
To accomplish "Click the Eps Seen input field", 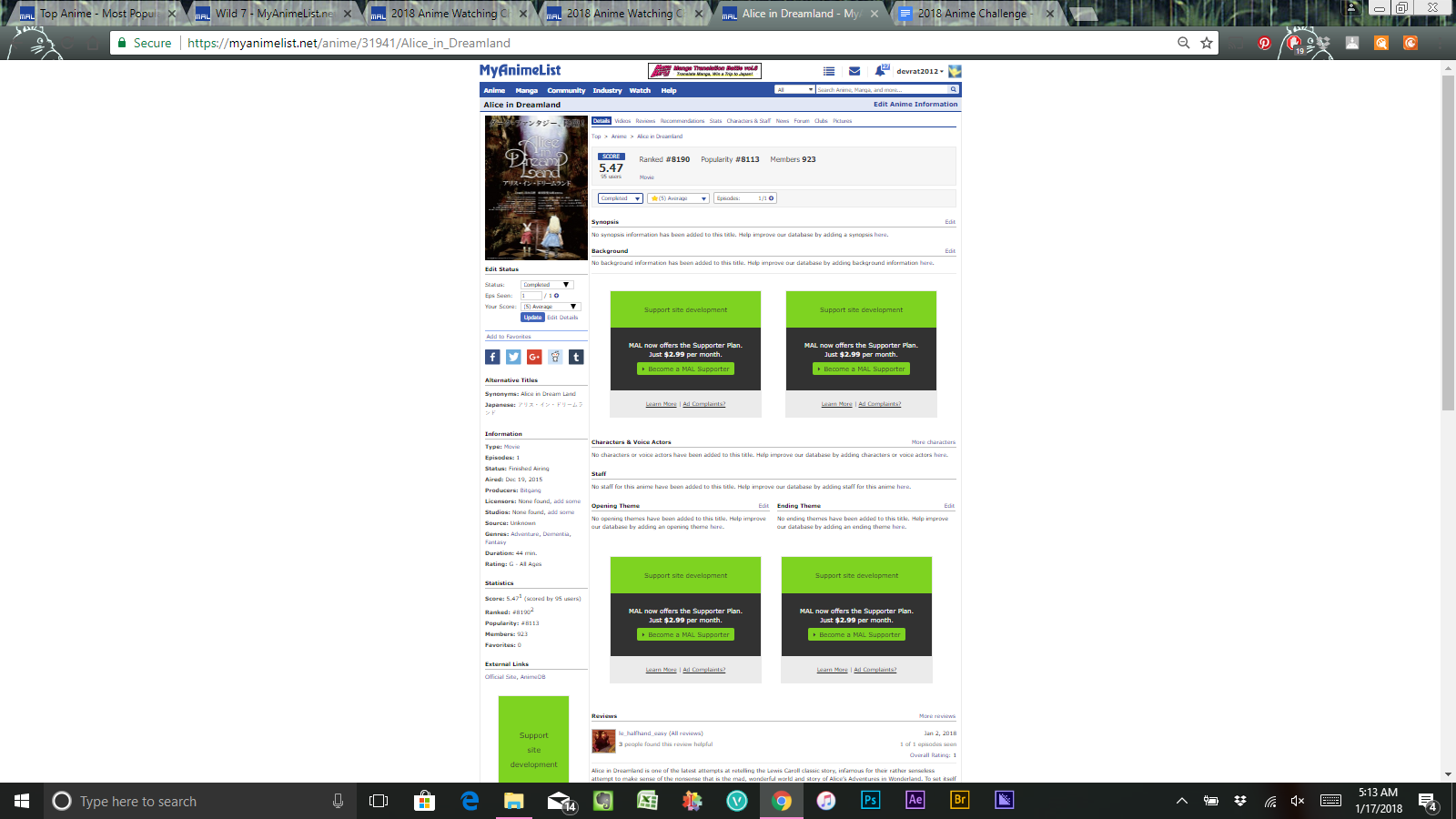I will pyautogui.click(x=531, y=296).
